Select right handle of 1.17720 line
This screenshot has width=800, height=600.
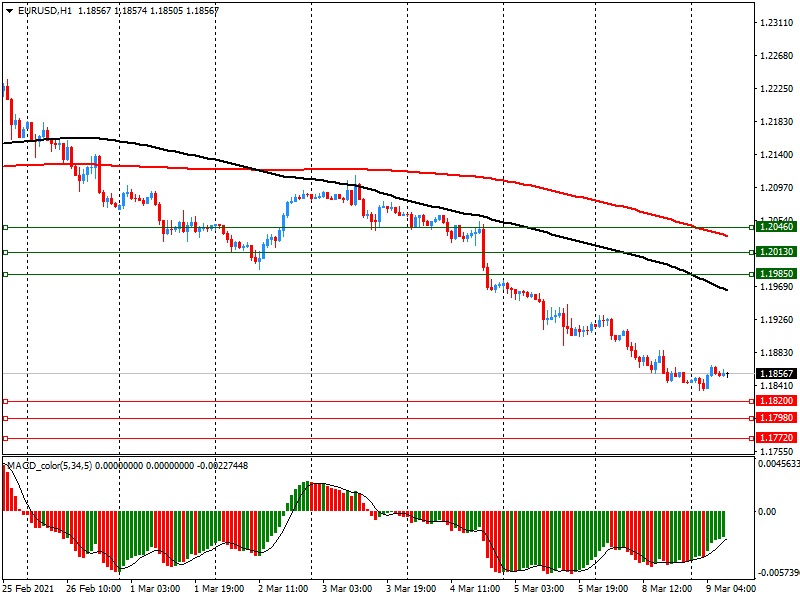[x=752, y=438]
